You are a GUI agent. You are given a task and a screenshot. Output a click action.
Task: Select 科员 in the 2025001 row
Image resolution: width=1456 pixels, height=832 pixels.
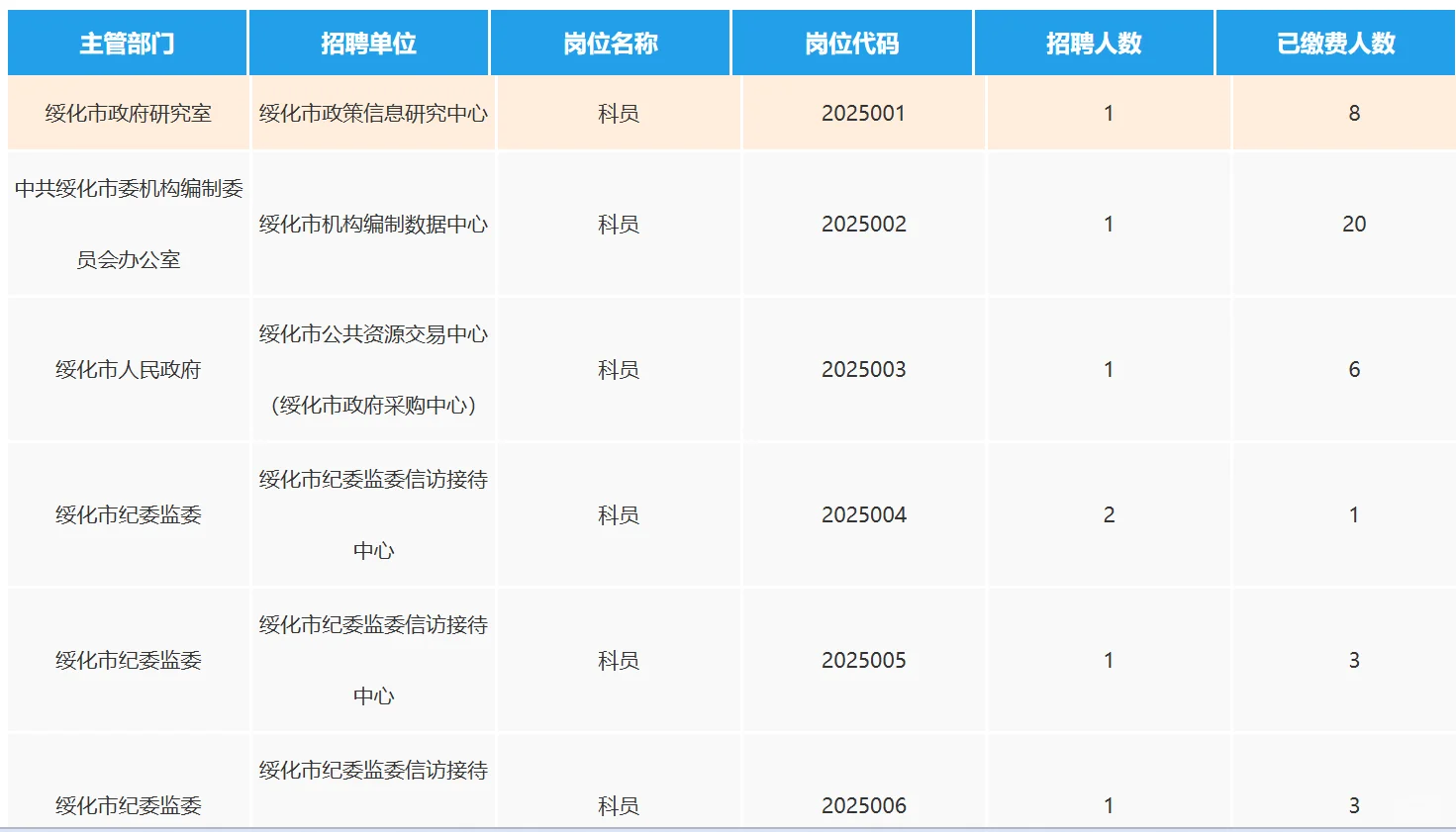point(619,114)
